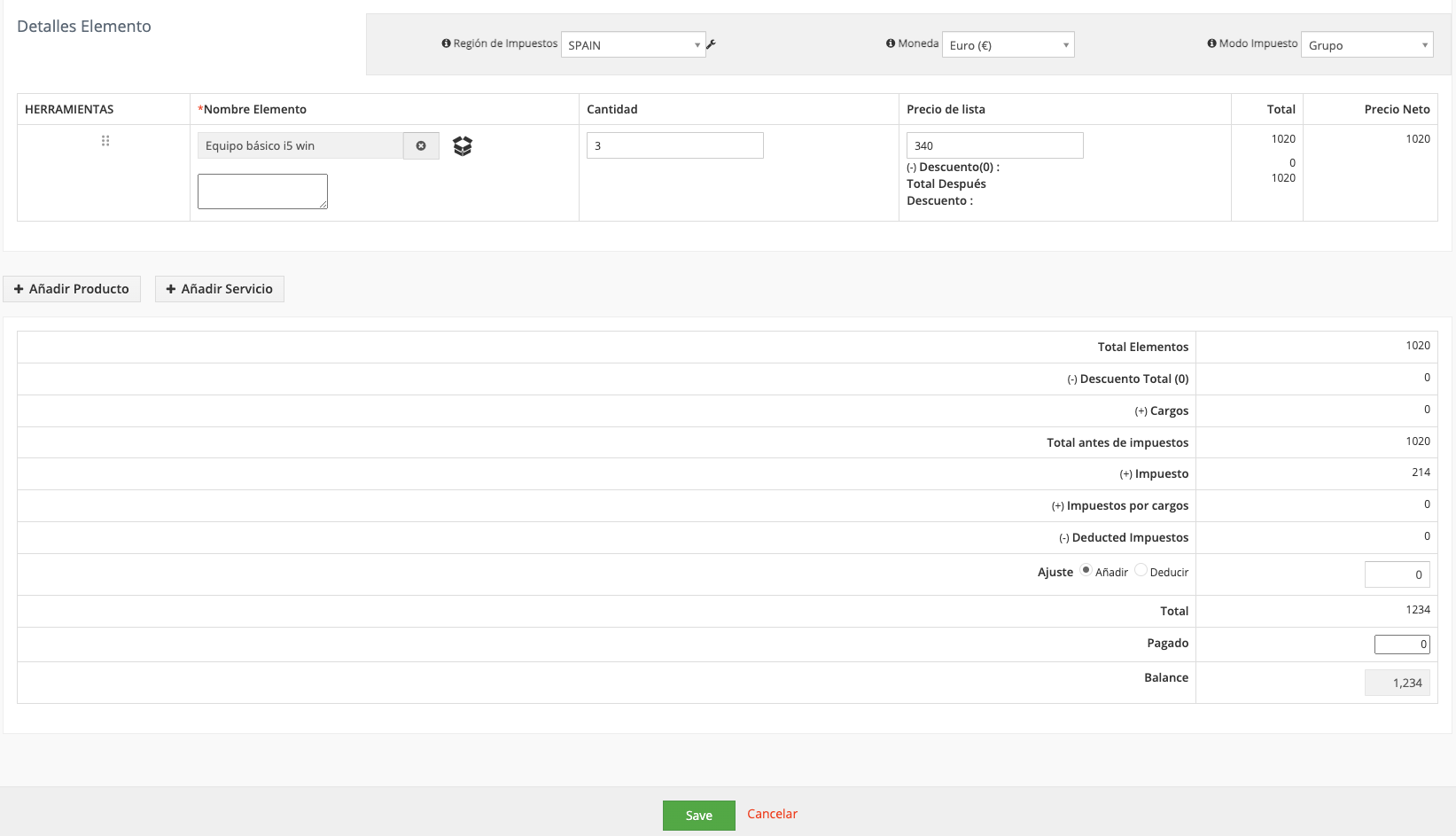Click the Cancelar link
This screenshot has width=1456, height=836.
pos(772,814)
